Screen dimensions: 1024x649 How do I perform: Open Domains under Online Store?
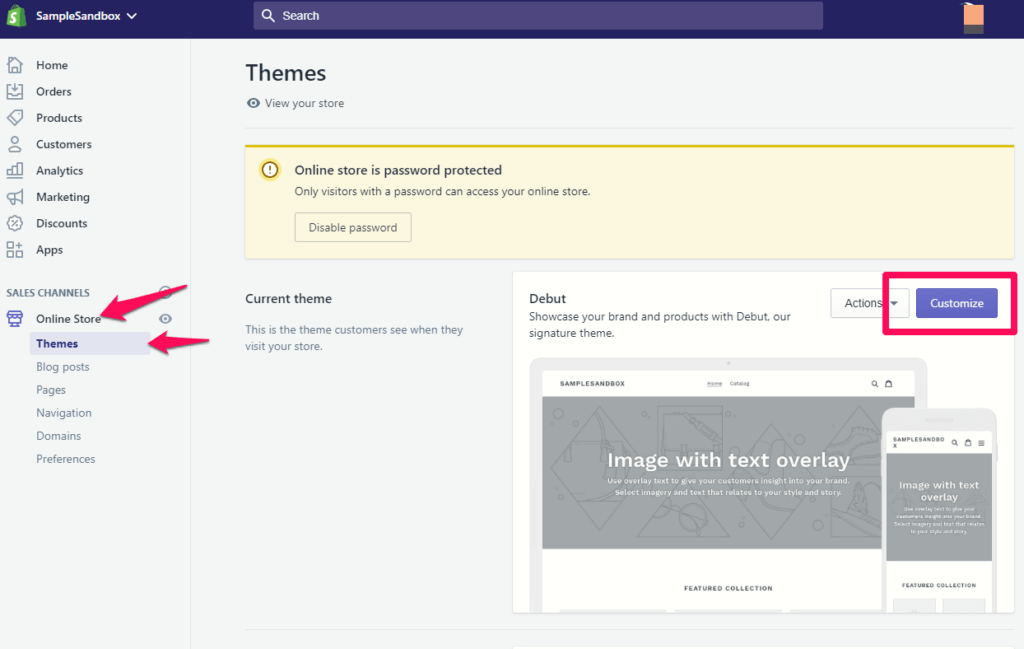point(59,435)
